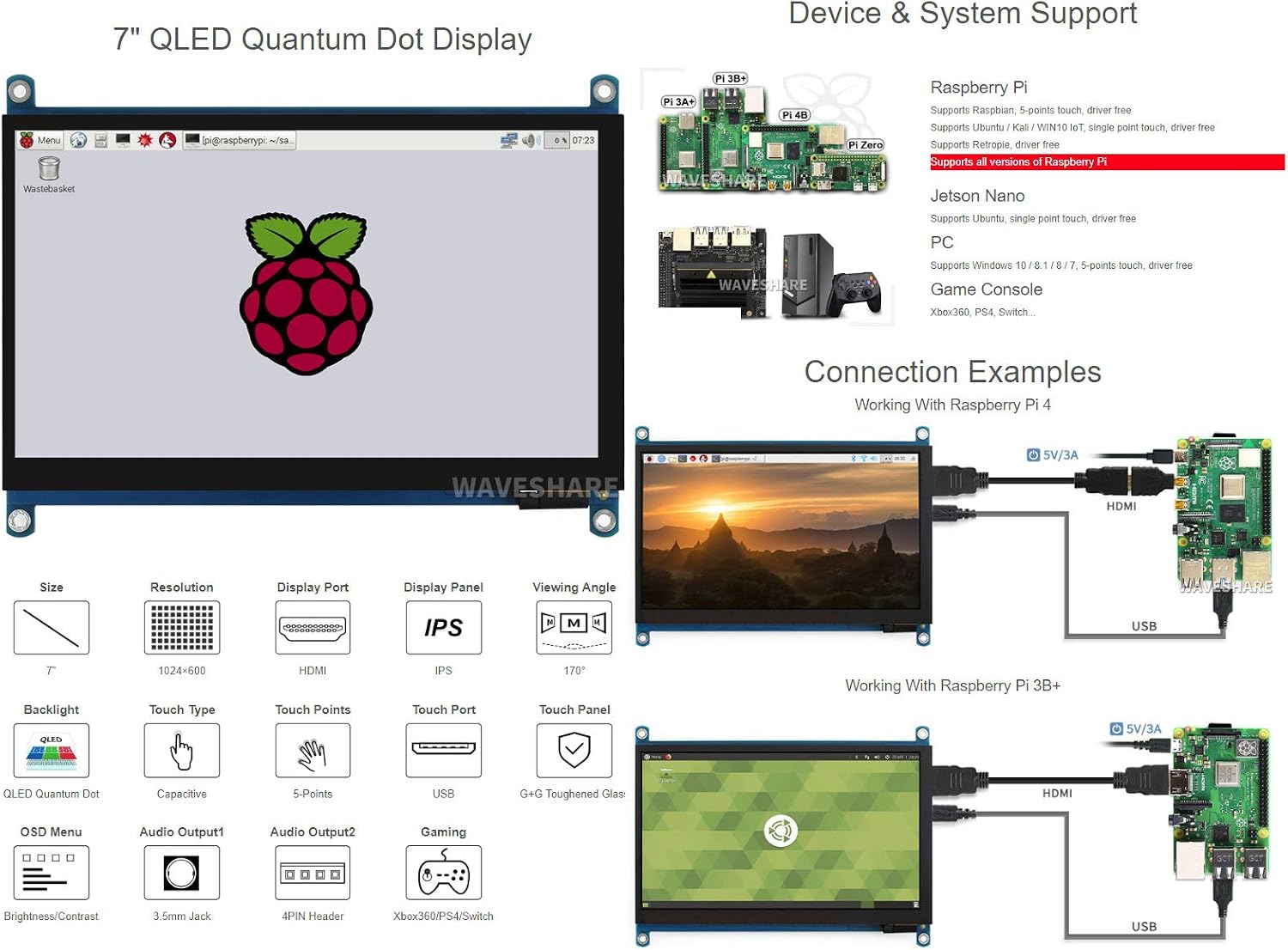The image size is (1288, 950).
Task: Click the 'Device & System Support' title
Action: 963,14
